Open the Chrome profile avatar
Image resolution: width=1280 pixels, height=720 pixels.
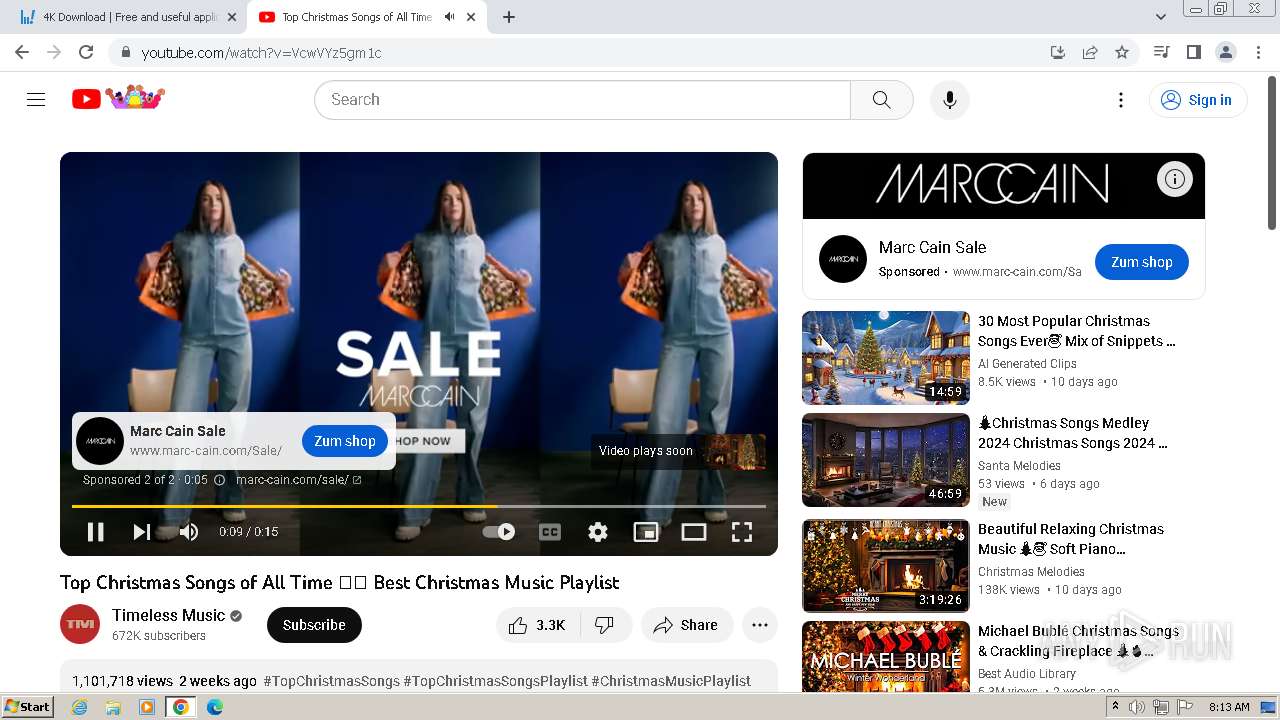point(1225,52)
